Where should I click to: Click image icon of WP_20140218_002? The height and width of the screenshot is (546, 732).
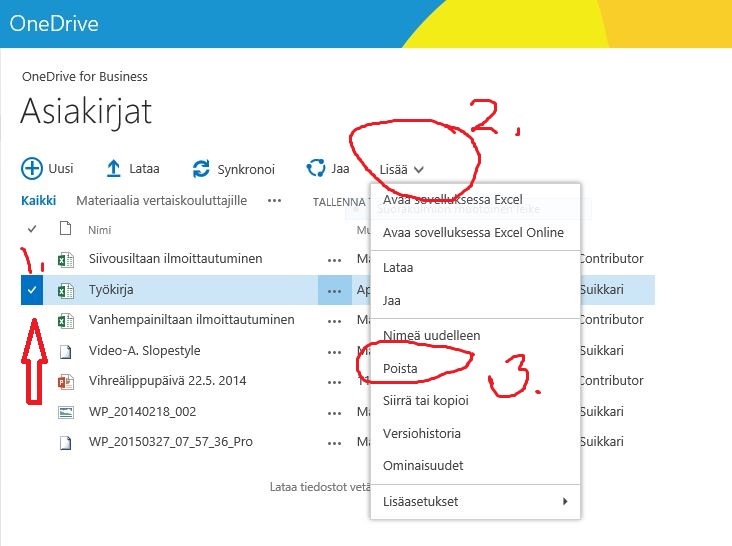[x=66, y=412]
